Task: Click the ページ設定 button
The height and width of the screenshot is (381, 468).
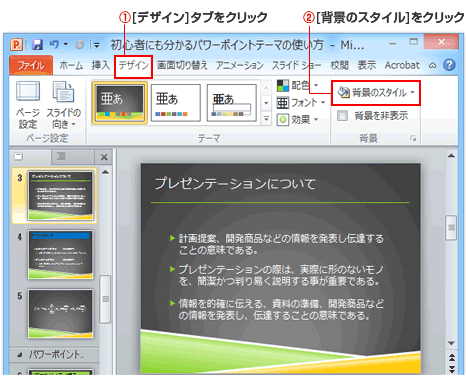Action: pos(28,105)
